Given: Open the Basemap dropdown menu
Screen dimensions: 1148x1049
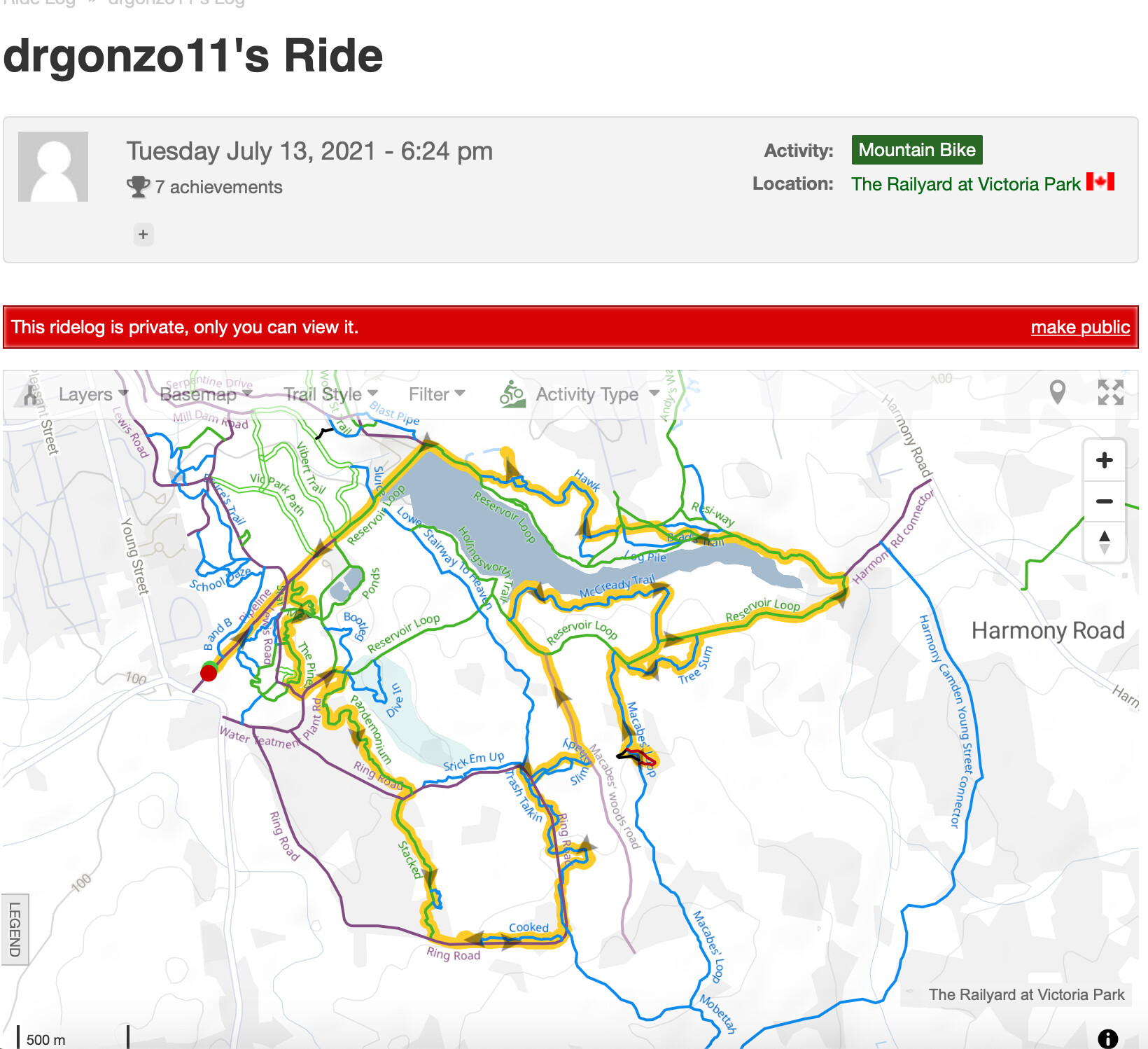Looking at the screenshot, I should click(206, 394).
